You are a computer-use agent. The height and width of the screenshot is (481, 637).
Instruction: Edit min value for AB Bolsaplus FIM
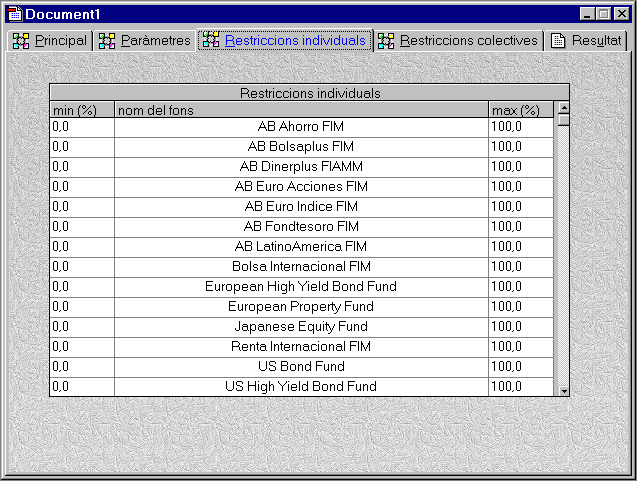pos(82,147)
